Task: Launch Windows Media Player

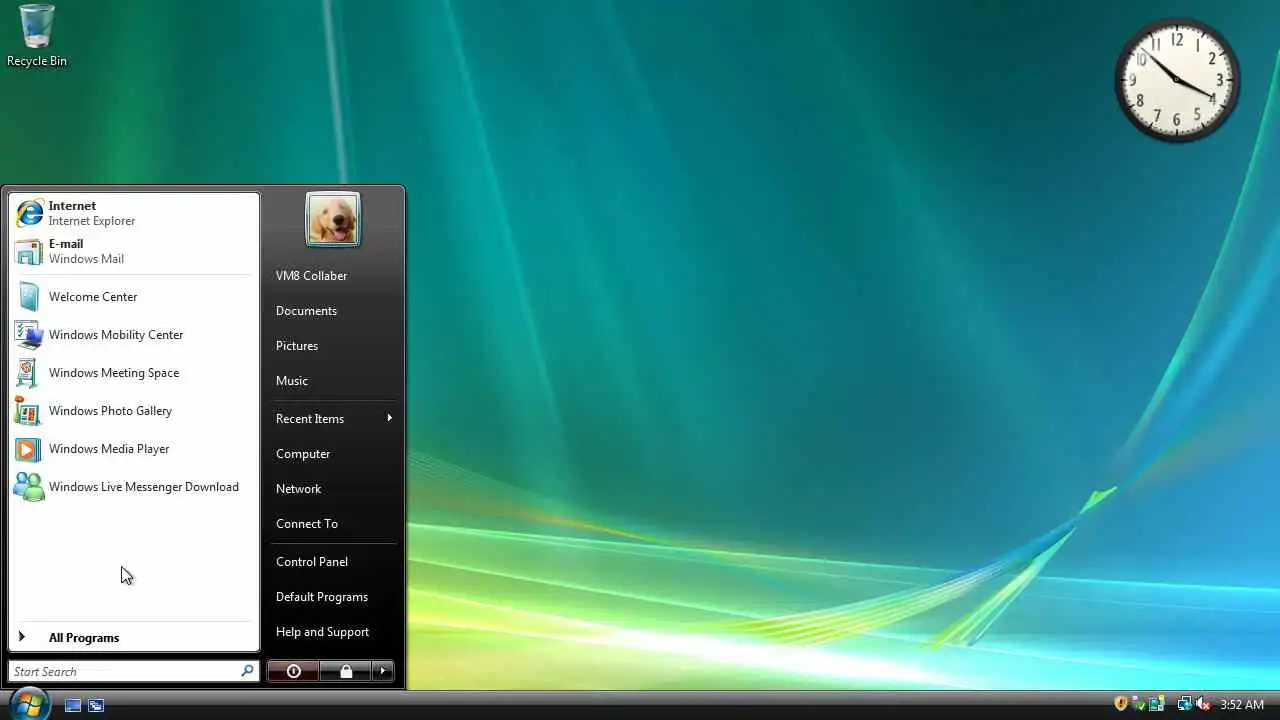Action: point(134,449)
